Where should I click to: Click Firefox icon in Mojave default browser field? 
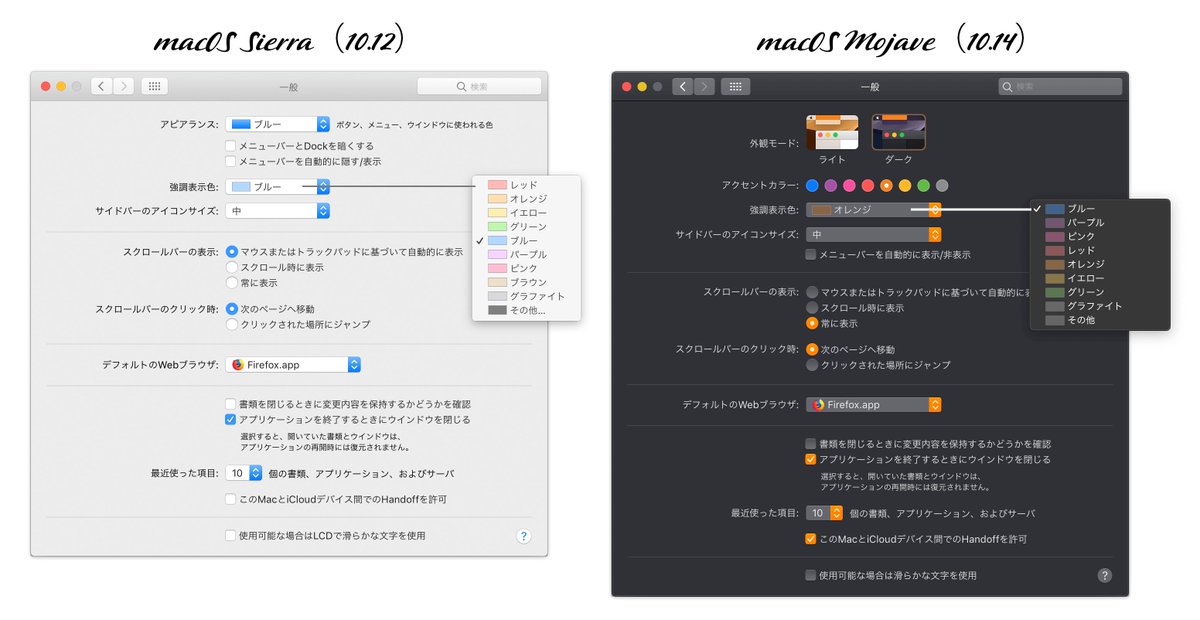point(819,405)
